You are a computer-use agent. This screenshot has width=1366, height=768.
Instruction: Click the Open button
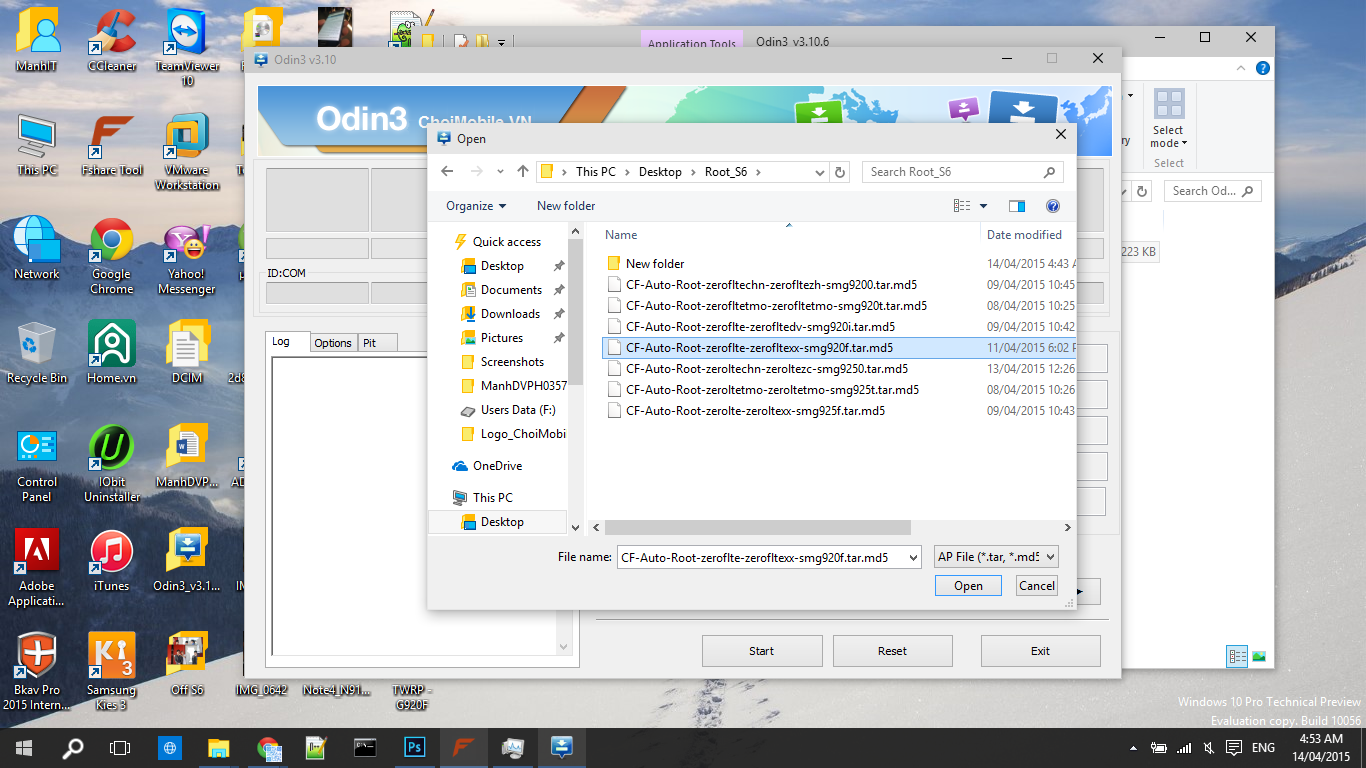point(968,586)
